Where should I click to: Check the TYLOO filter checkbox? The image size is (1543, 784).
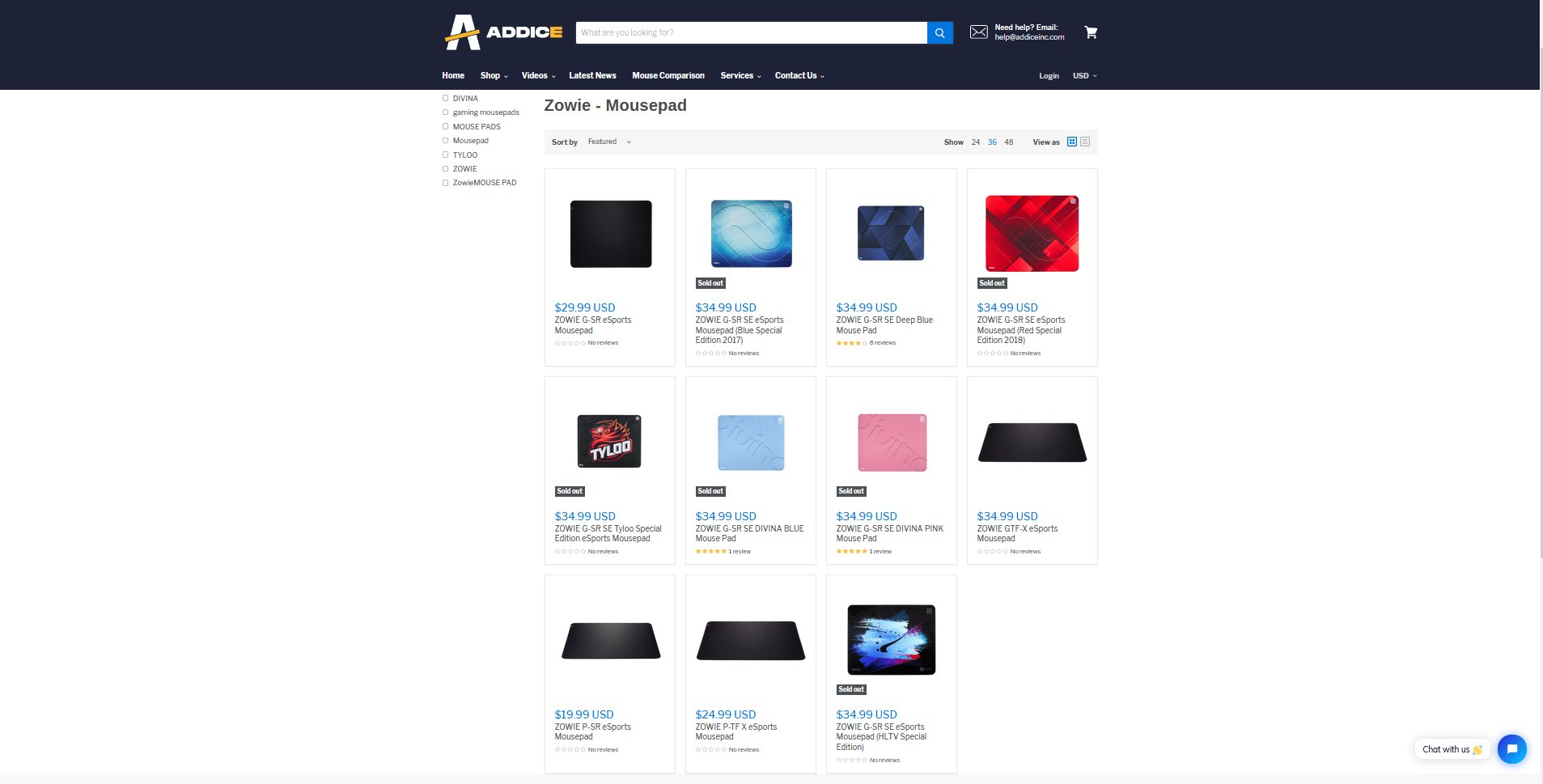pyautogui.click(x=445, y=155)
